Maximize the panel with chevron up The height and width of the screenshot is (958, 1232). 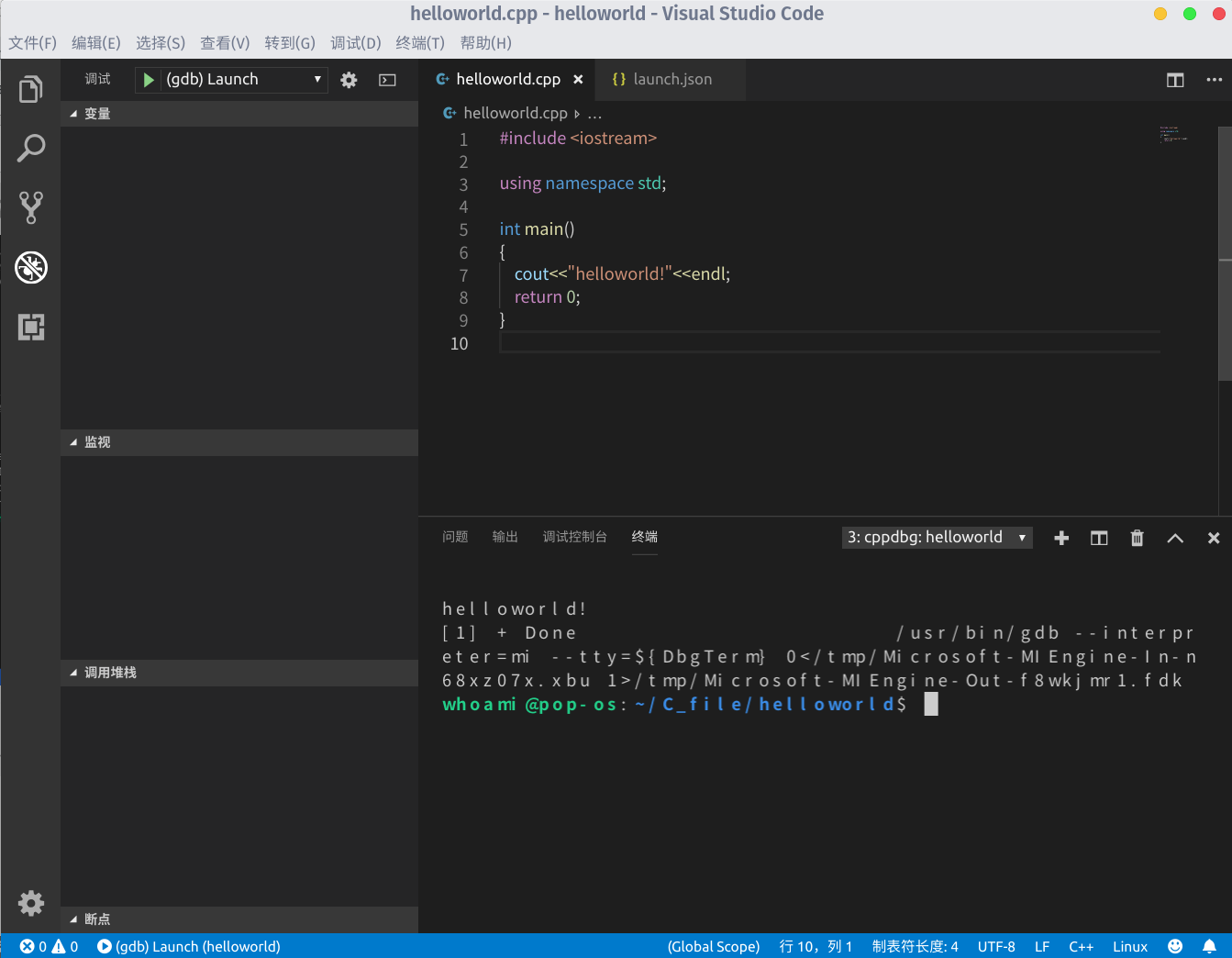coord(1175,538)
